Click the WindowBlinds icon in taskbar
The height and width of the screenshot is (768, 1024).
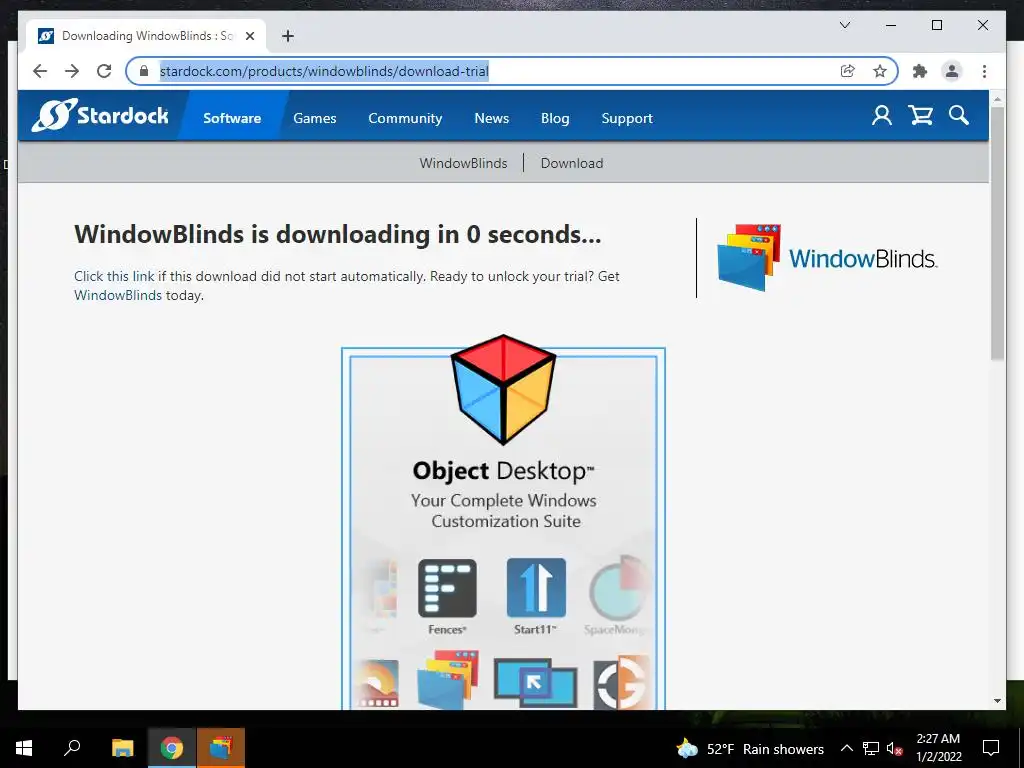pyautogui.click(x=221, y=748)
